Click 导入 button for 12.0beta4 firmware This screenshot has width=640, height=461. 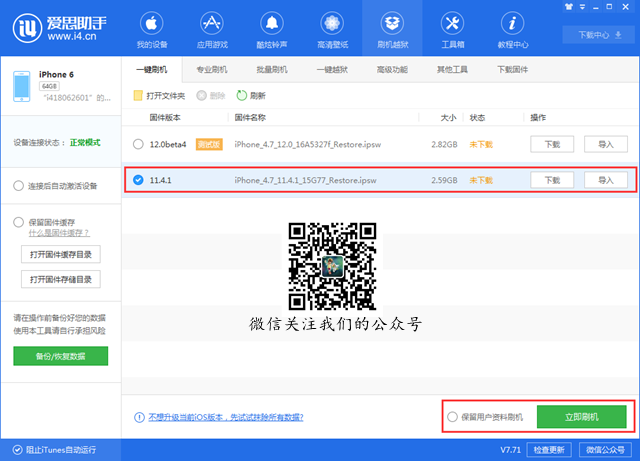[606, 144]
